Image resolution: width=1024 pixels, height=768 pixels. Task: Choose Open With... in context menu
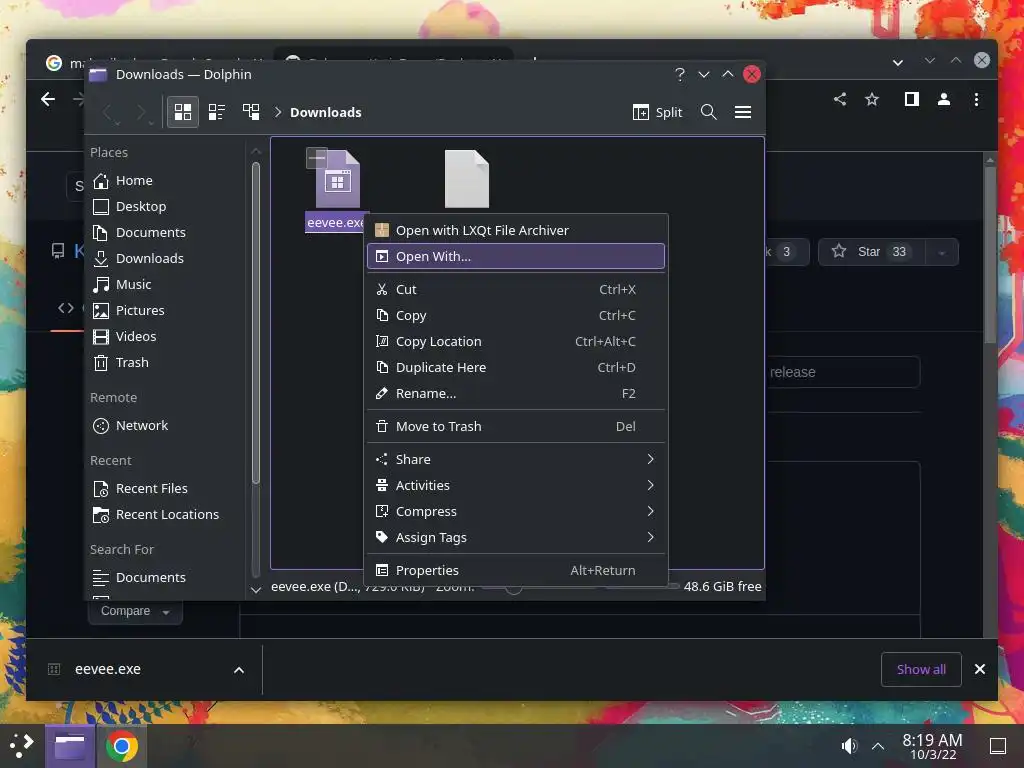point(516,257)
